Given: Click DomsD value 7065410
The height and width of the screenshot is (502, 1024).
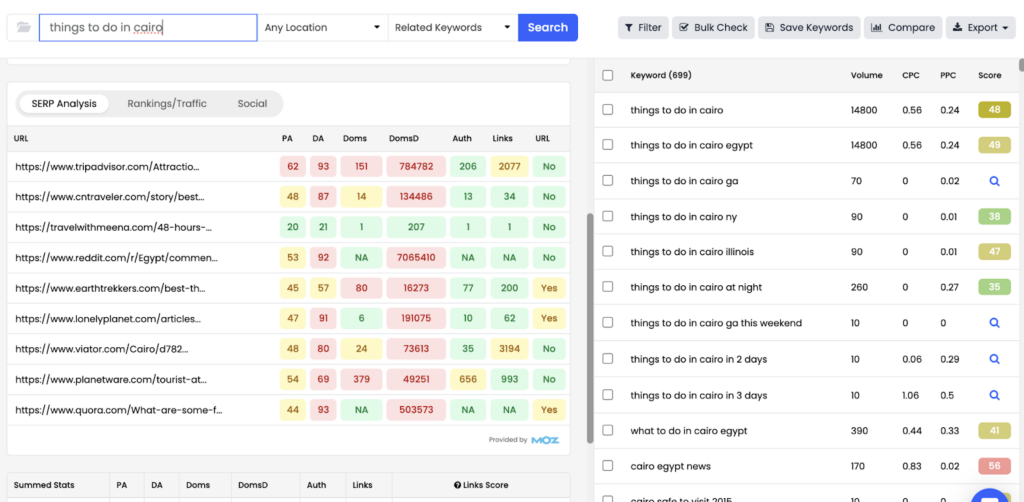Looking at the screenshot, I should (x=416, y=258).
